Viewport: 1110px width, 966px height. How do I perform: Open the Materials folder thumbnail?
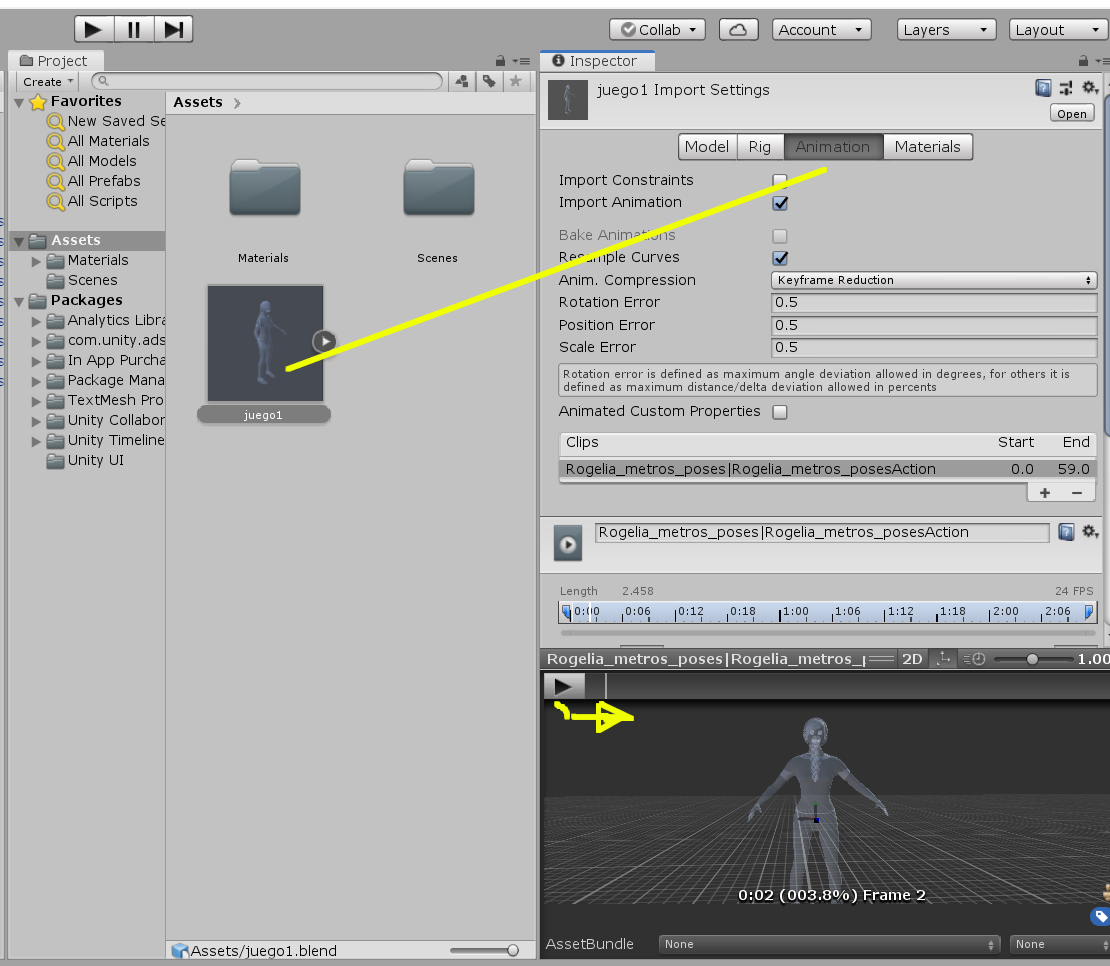pos(265,188)
